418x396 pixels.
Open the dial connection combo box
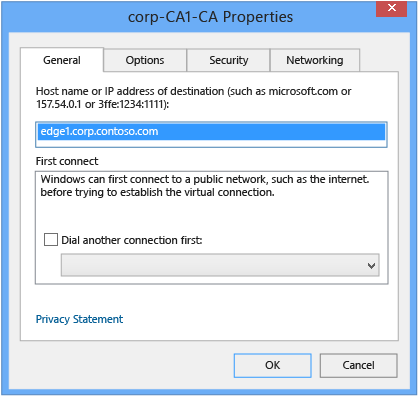[220, 265]
